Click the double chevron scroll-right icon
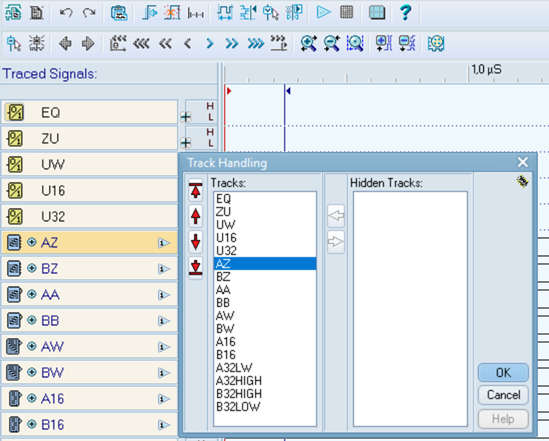 point(232,44)
